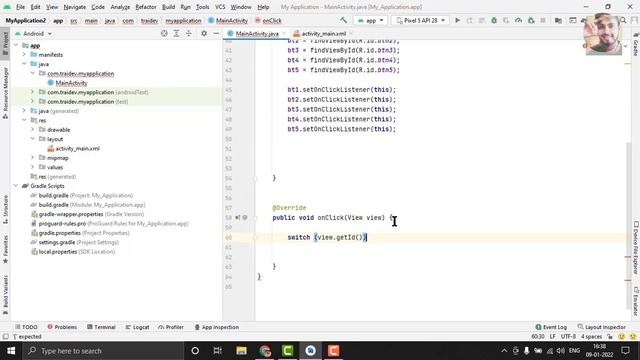
Task: Open the Event Log
Action: click(x=551, y=327)
